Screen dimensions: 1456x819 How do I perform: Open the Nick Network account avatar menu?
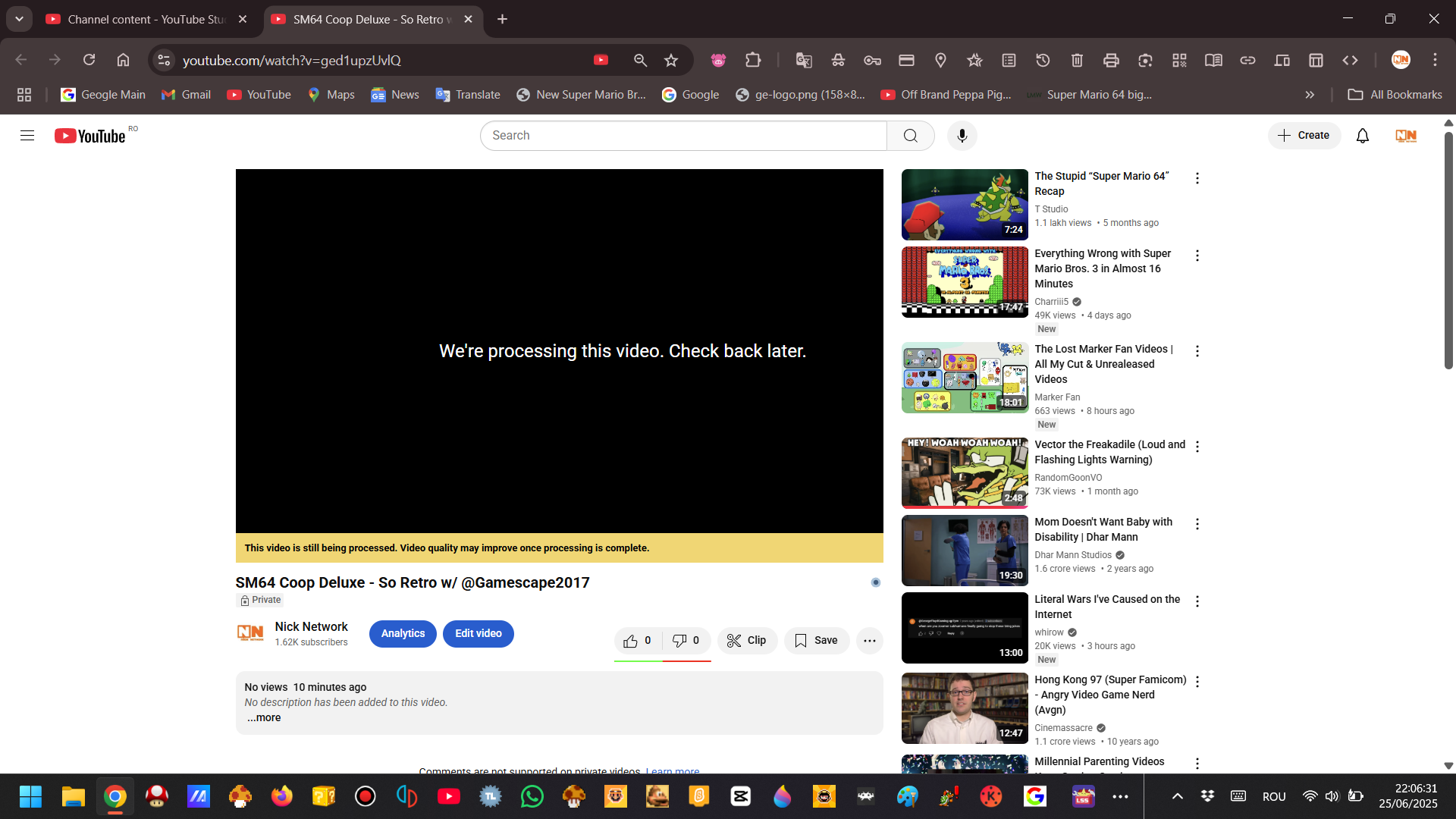click(1406, 136)
